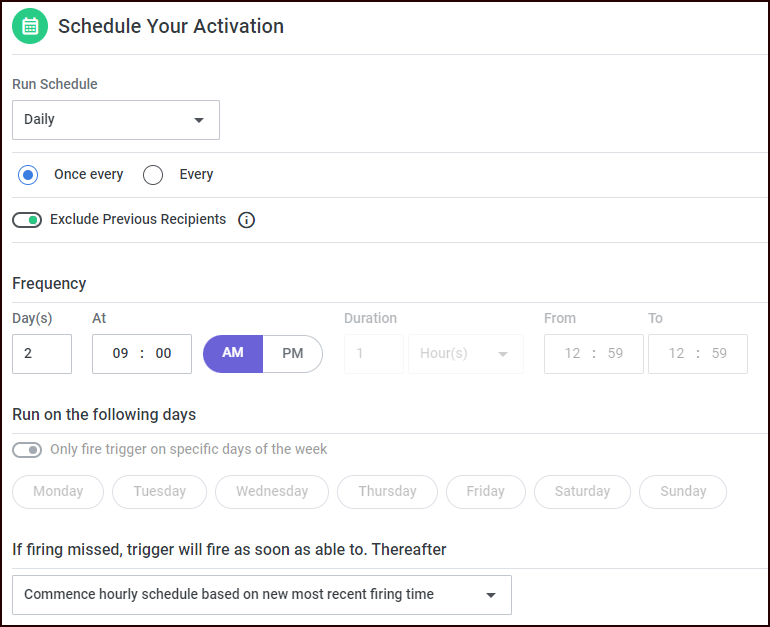Select the Monday day chip
The image size is (770, 627).
coord(58,492)
